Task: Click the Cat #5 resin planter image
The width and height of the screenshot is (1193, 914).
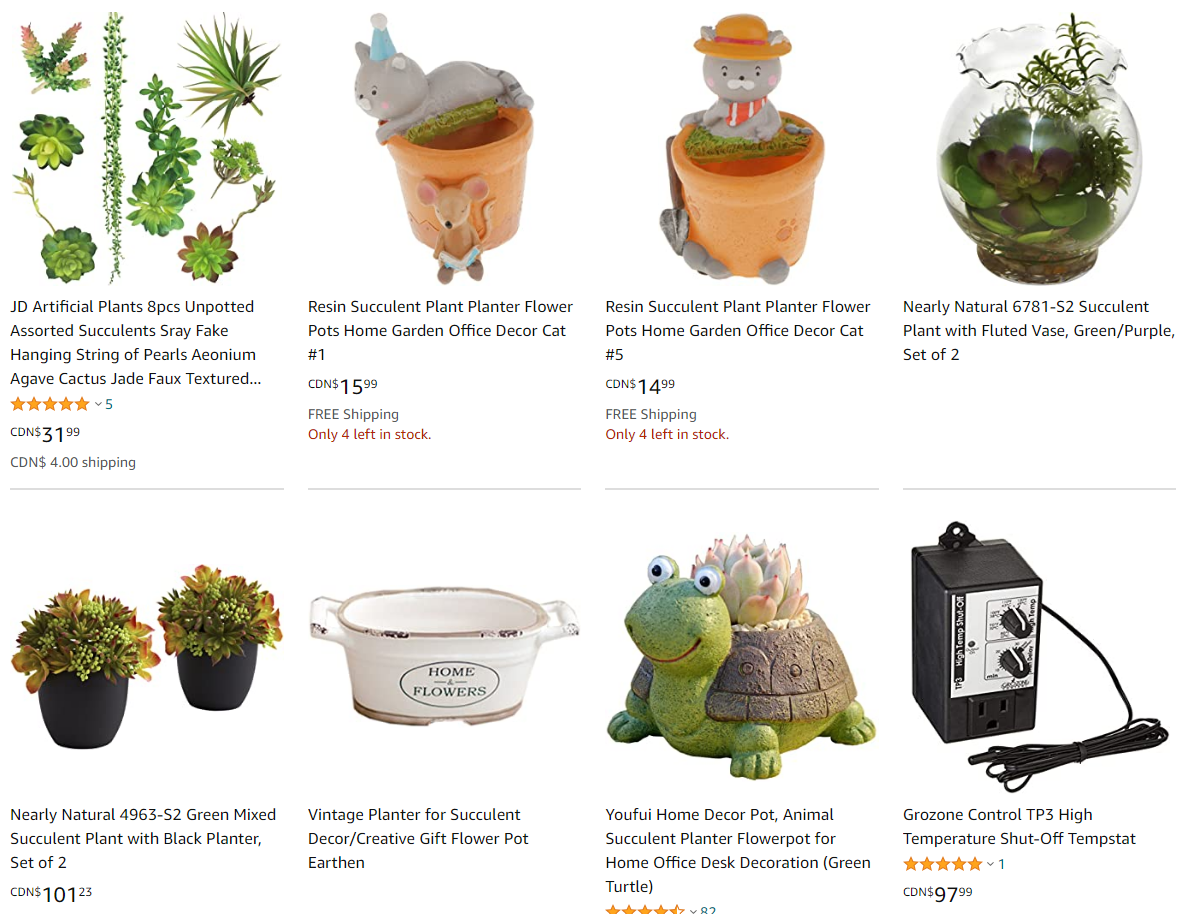Action: point(742,148)
